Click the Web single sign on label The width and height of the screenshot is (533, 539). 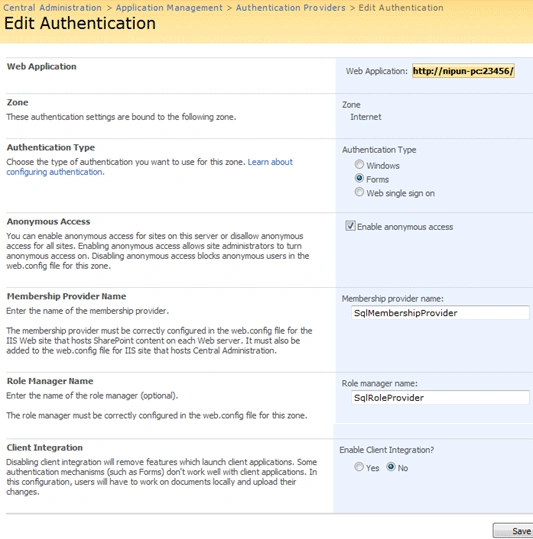click(400, 193)
